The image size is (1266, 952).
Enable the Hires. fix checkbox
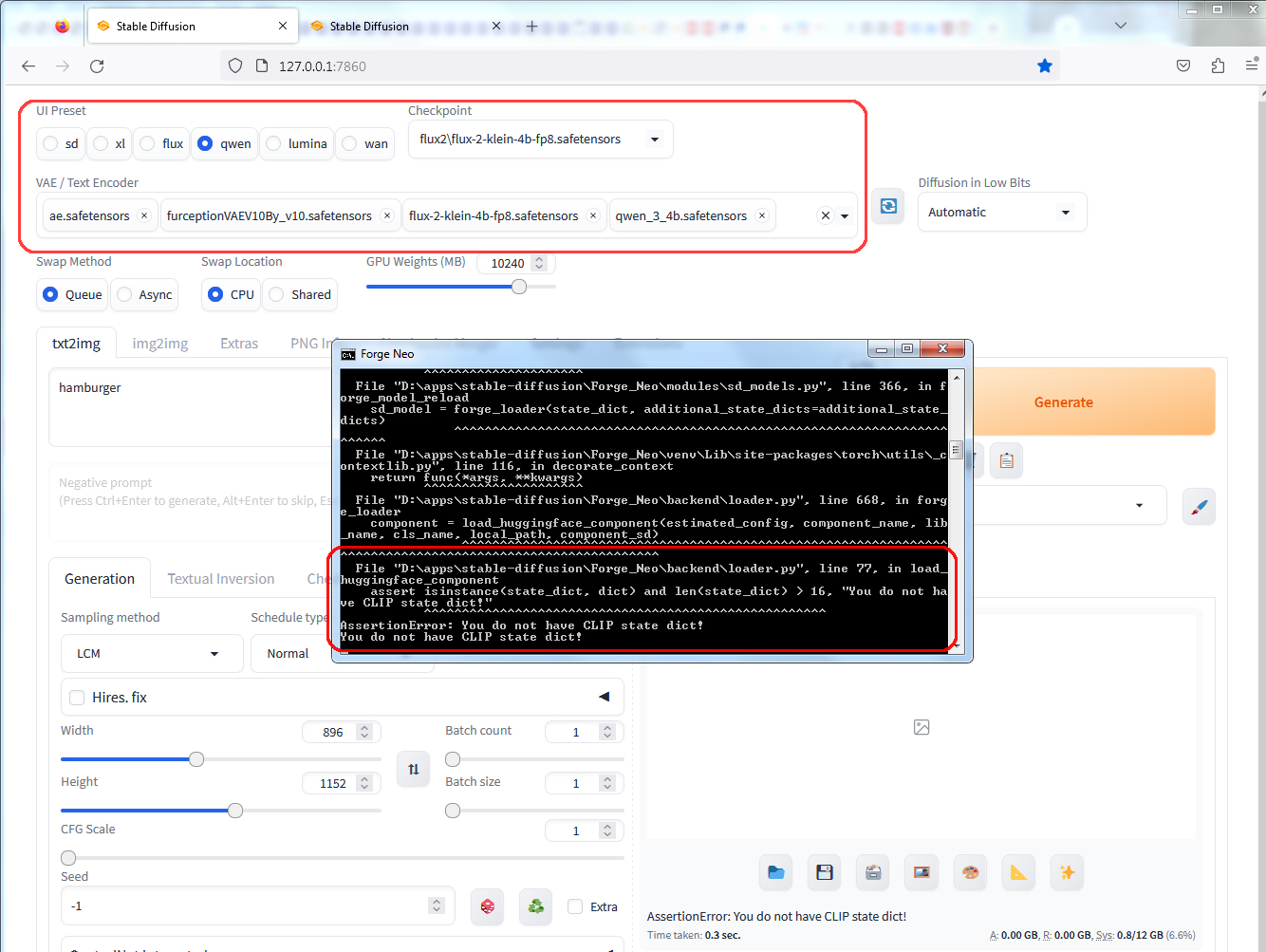click(x=77, y=698)
